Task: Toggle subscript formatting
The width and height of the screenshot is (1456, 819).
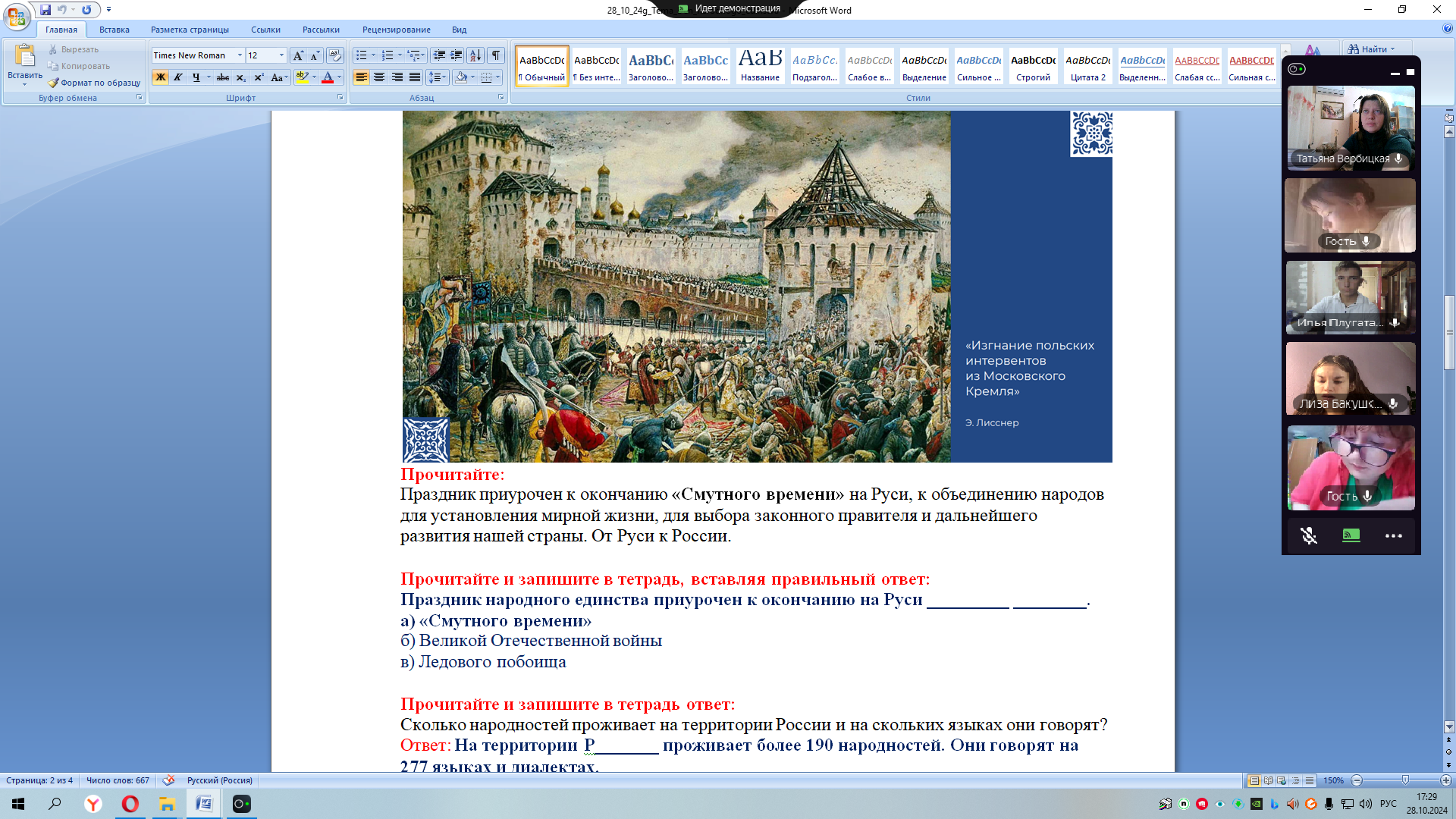Action: point(240,77)
